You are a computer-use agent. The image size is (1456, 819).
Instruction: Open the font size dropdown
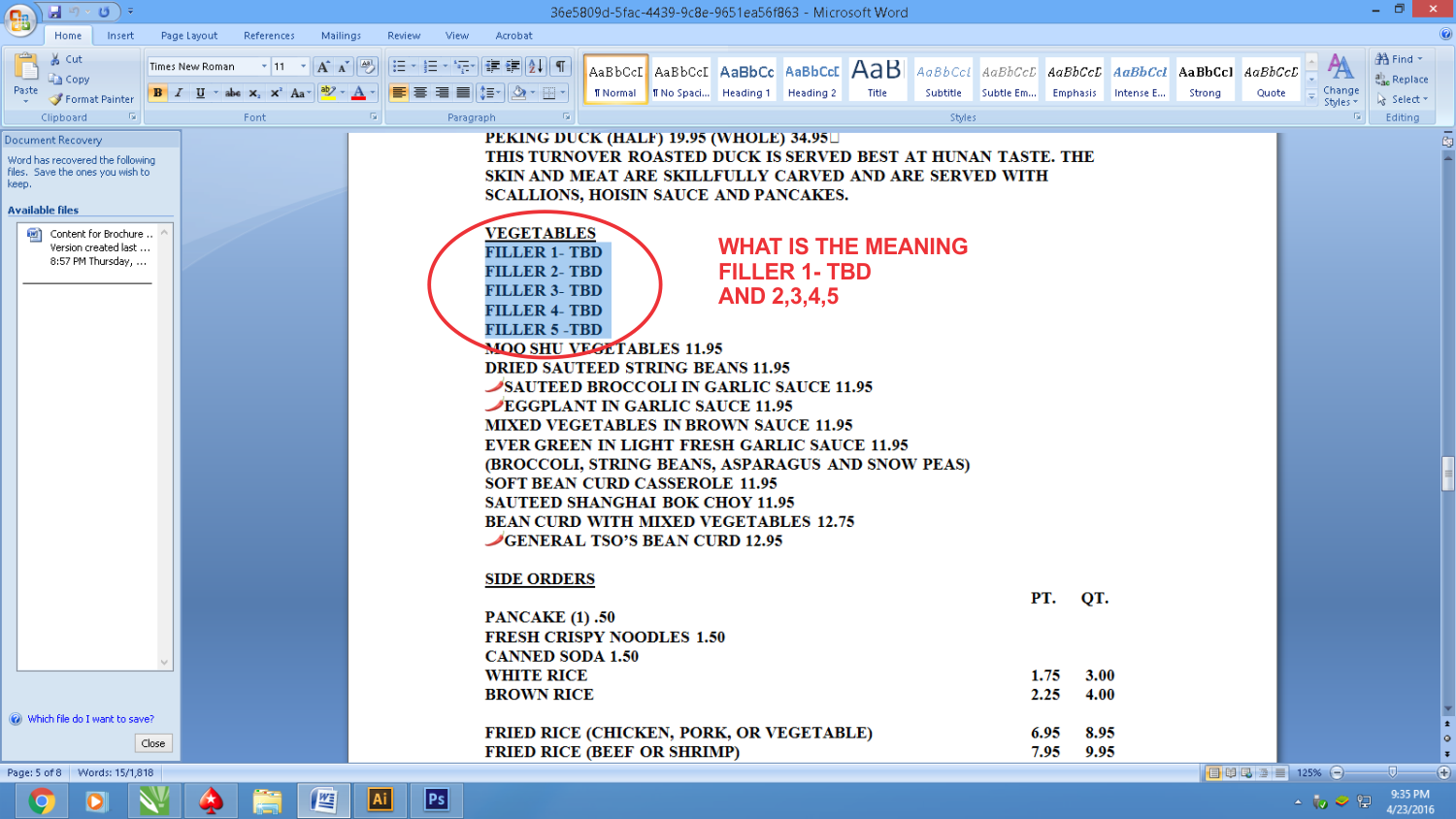point(303,67)
